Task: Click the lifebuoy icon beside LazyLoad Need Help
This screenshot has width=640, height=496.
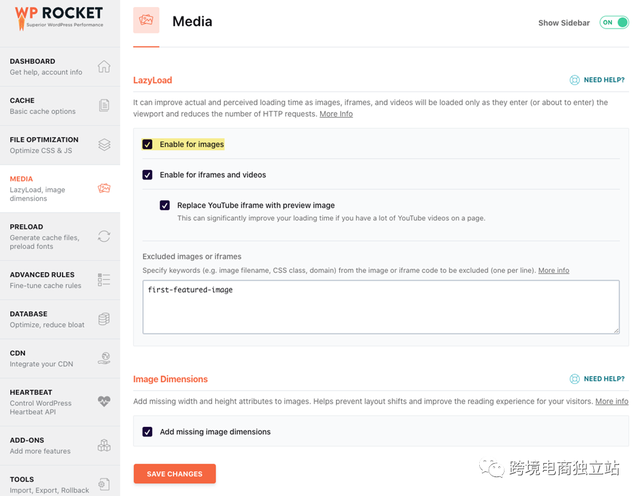Action: (x=574, y=80)
